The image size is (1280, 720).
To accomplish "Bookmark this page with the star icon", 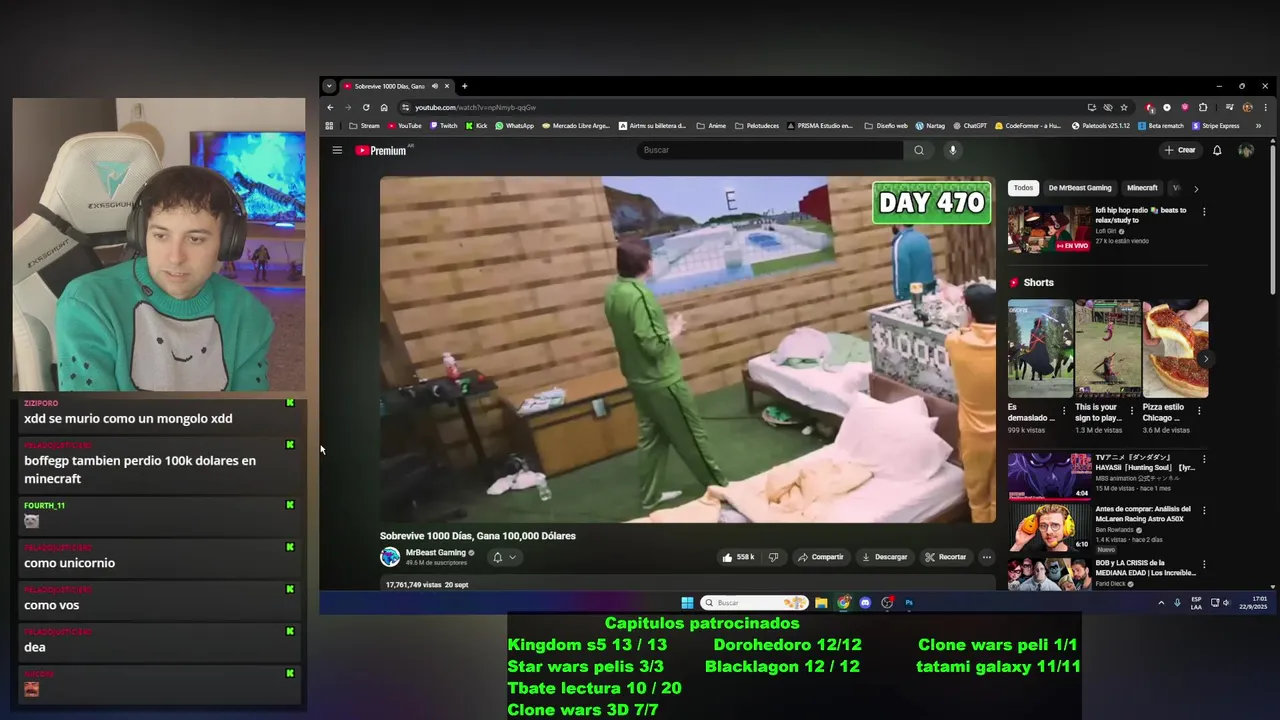I will point(1124,107).
